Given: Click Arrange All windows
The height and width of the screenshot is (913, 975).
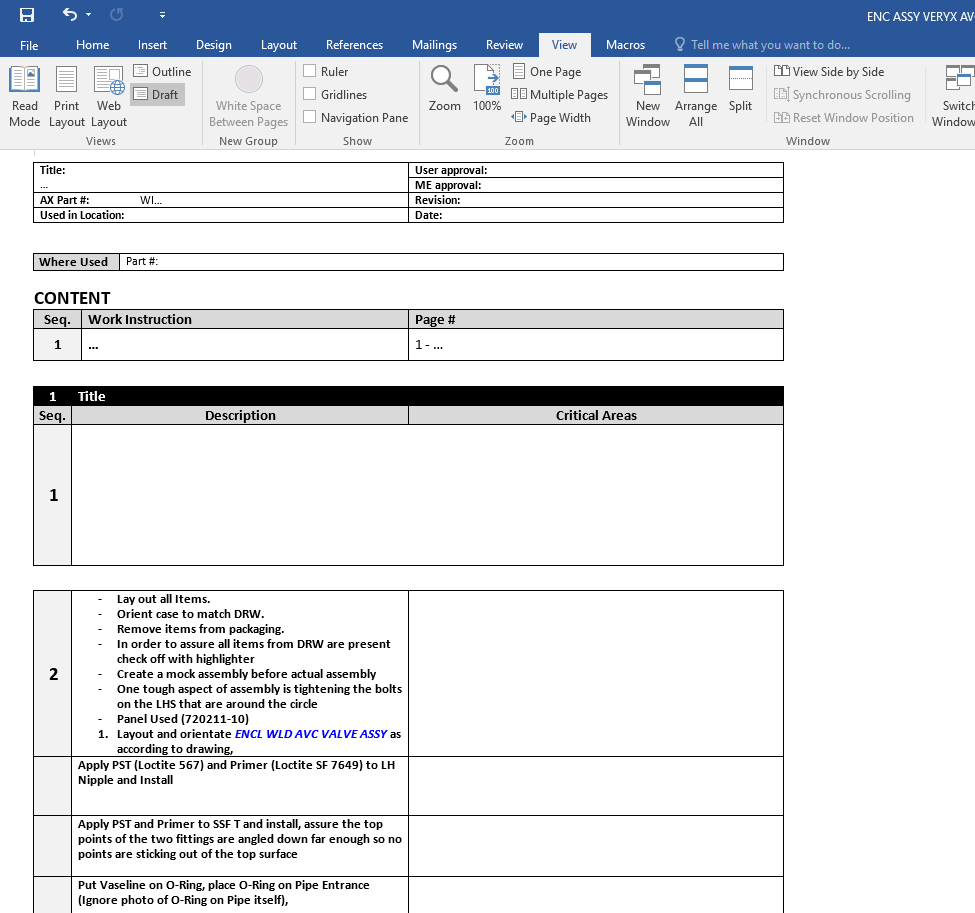Looking at the screenshot, I should tap(696, 97).
